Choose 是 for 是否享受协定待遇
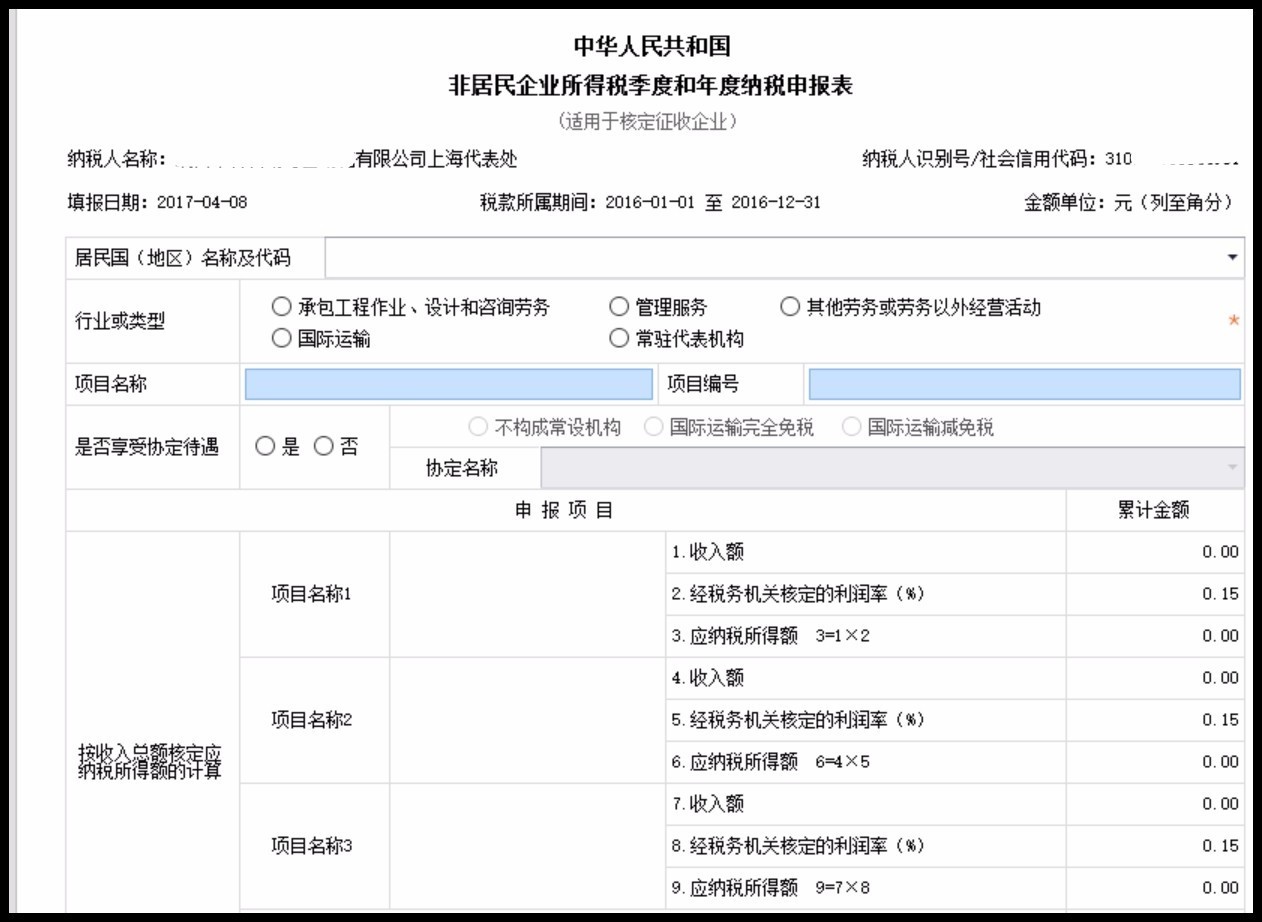Image resolution: width=1262 pixels, height=922 pixels. (x=265, y=448)
